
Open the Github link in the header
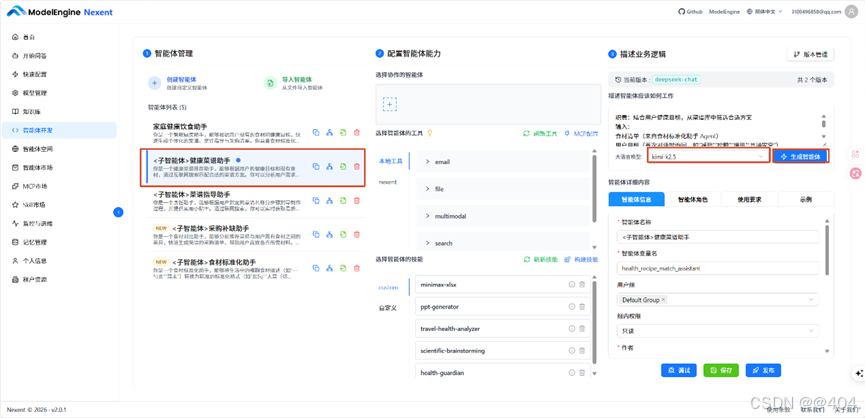coord(690,12)
